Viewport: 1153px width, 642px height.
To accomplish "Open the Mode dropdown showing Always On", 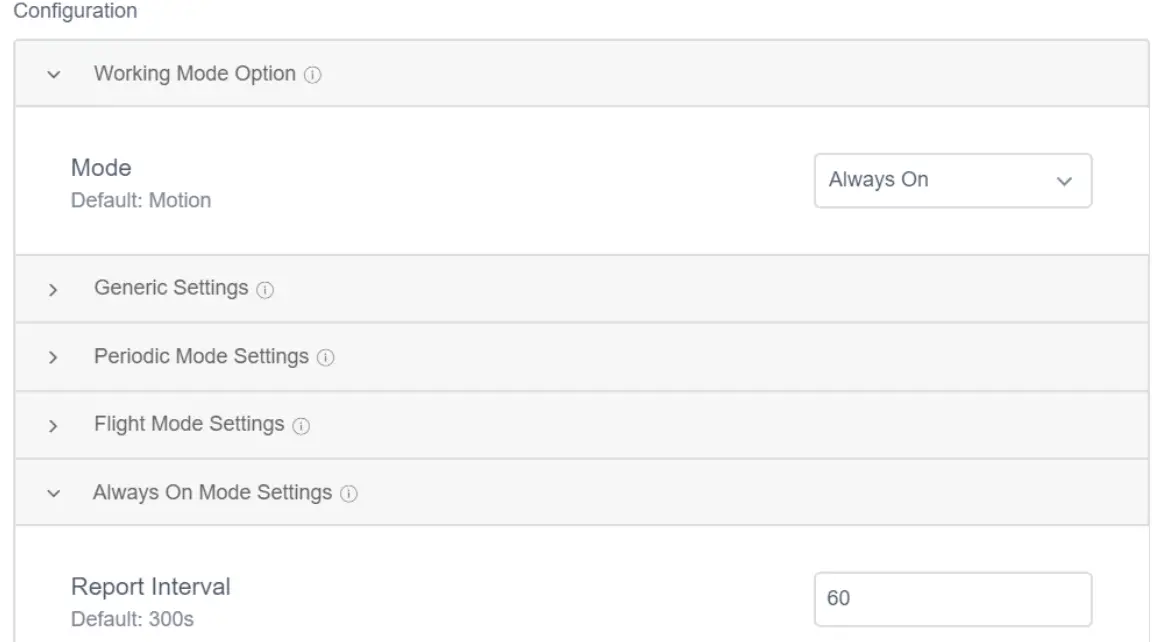I will 940,181.
